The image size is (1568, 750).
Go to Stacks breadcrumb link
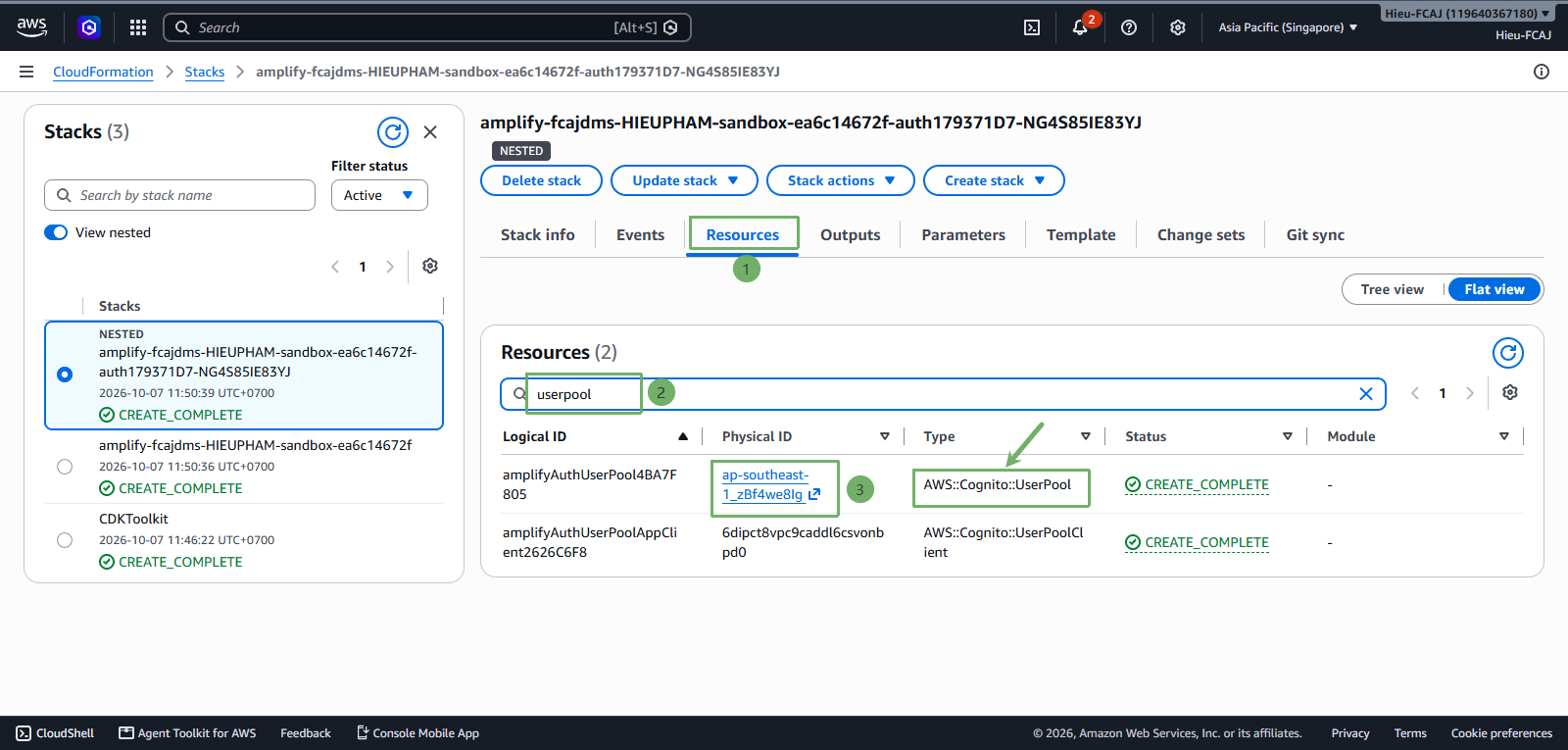click(x=205, y=72)
